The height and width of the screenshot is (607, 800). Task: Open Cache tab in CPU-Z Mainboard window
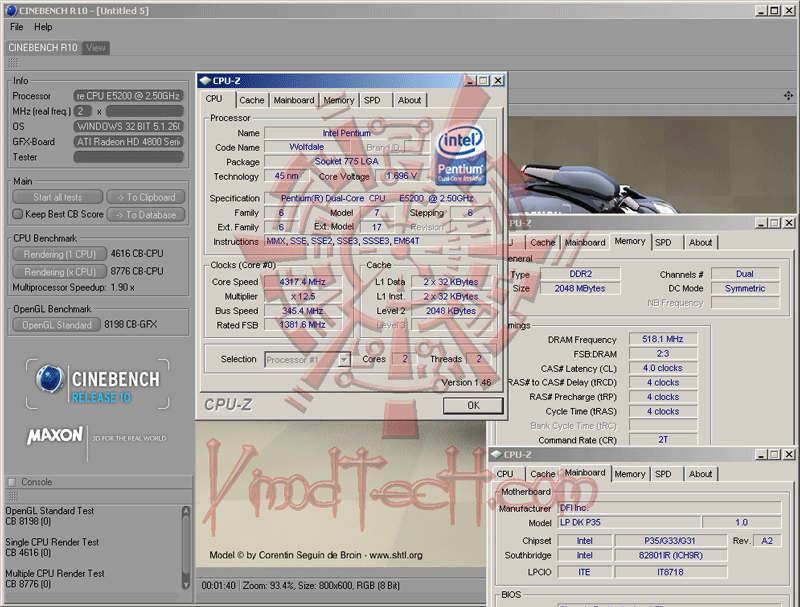point(543,474)
